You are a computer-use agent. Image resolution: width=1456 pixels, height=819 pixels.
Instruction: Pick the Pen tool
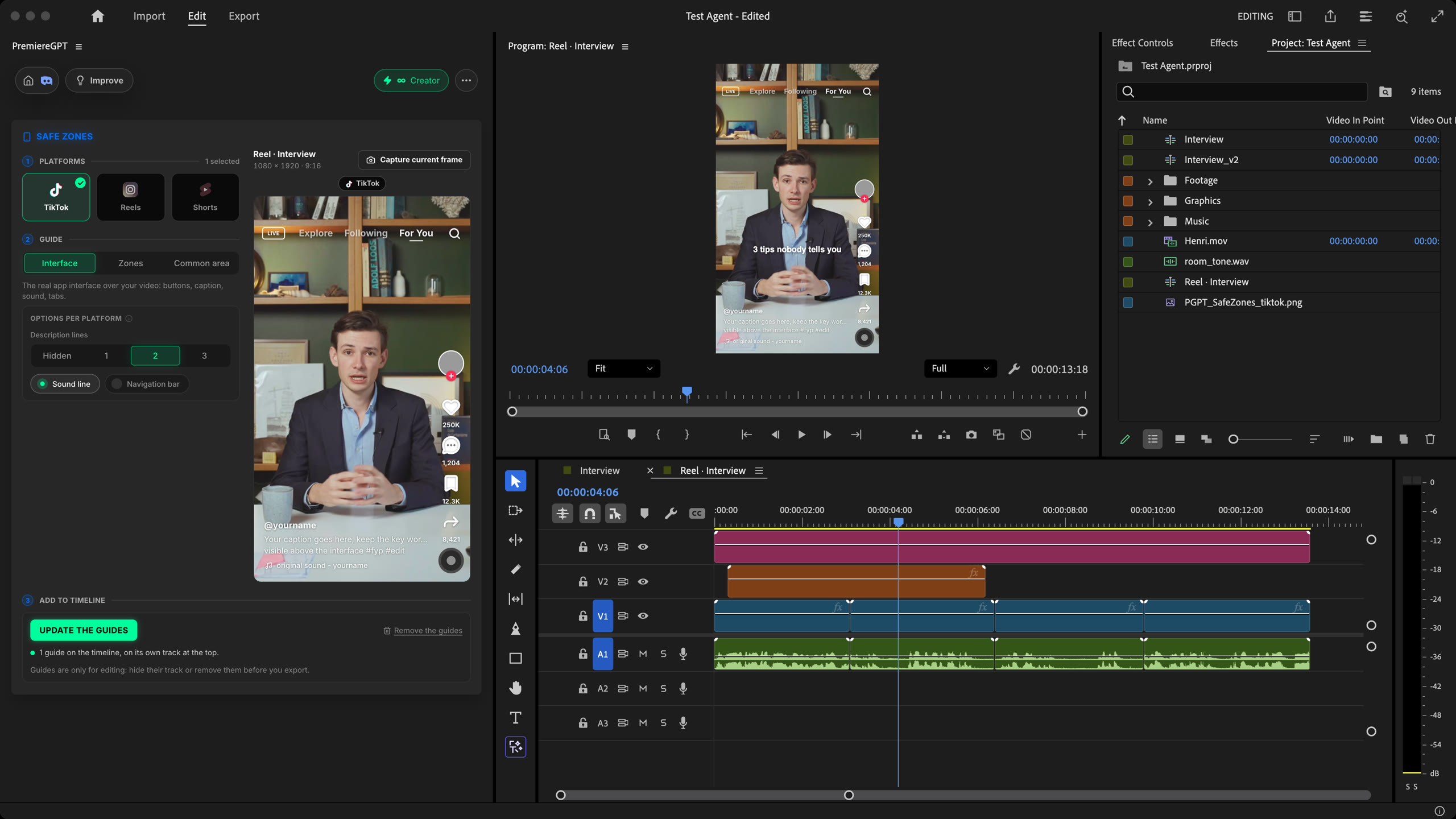(x=515, y=628)
